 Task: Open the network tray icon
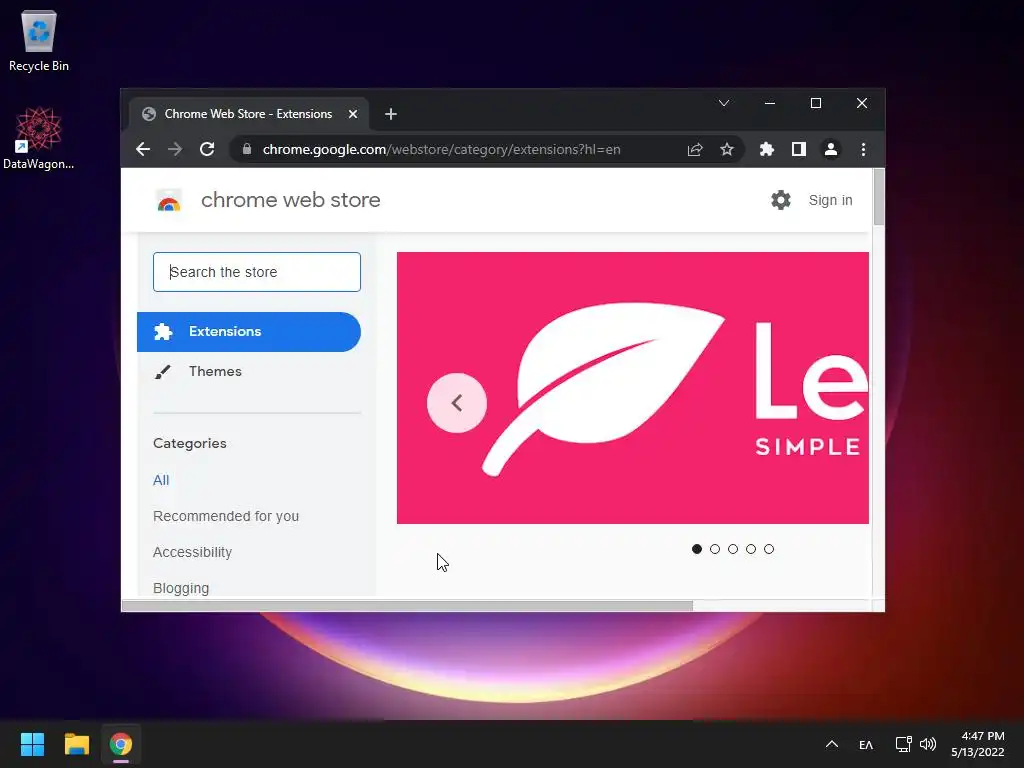pos(903,744)
